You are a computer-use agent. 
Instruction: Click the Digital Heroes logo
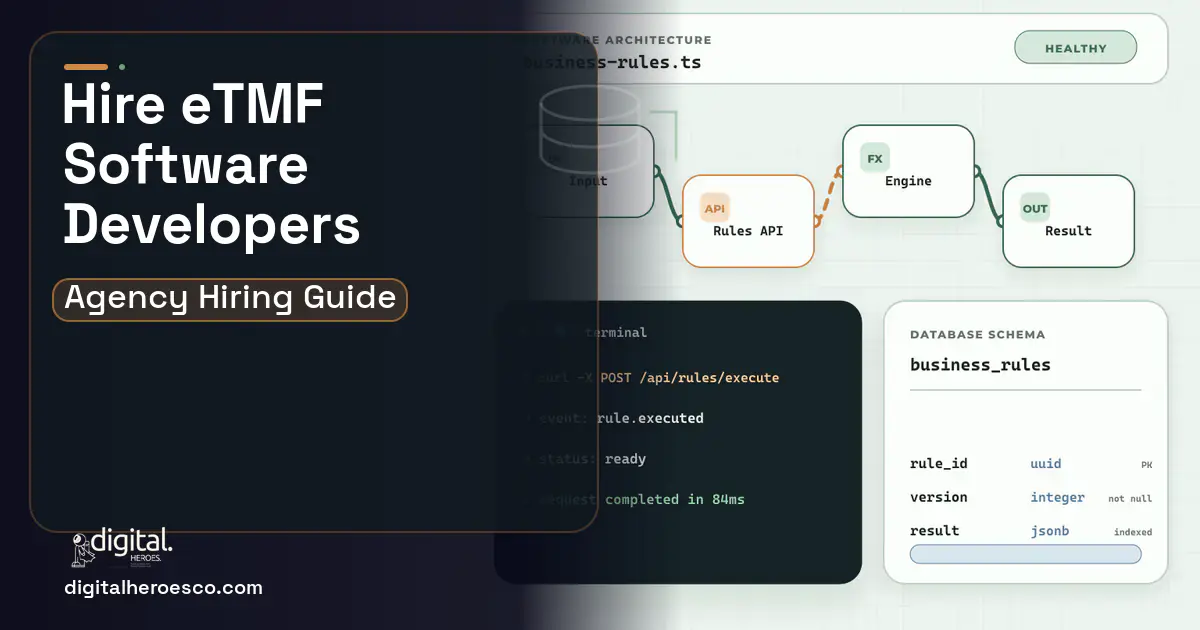[122, 549]
